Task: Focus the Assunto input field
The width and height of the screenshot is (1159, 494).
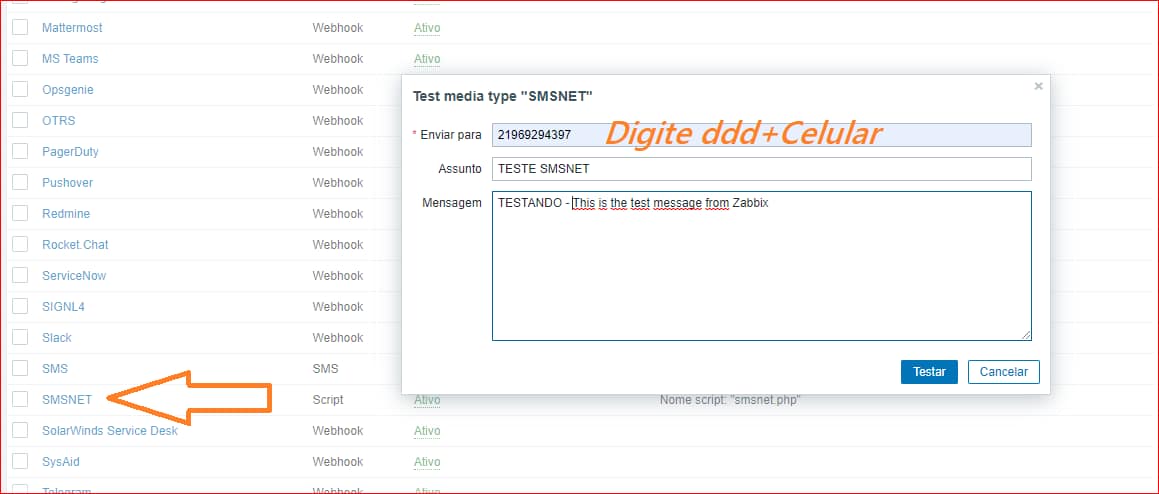Action: point(761,169)
